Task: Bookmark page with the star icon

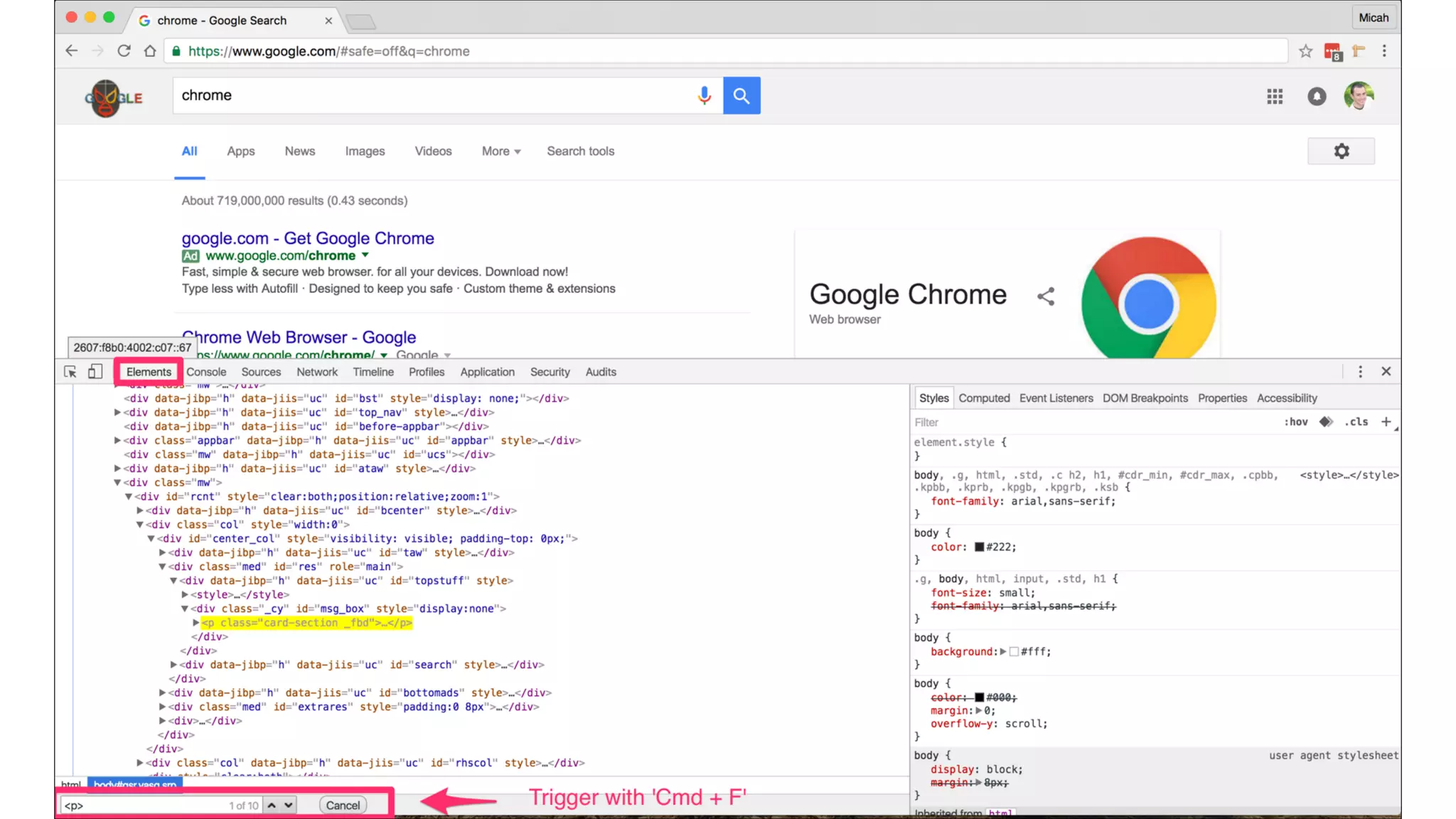Action: tap(1305, 51)
